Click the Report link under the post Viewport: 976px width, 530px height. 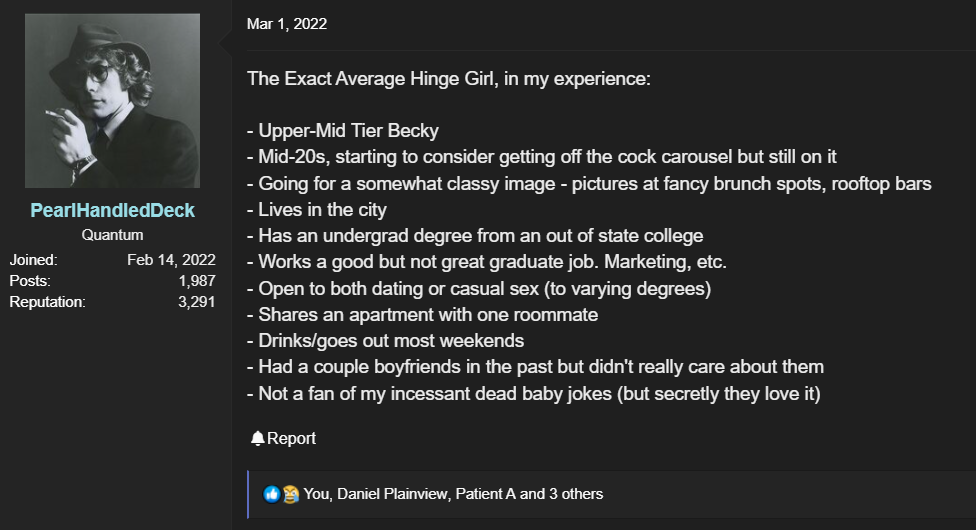pyautogui.click(x=291, y=438)
